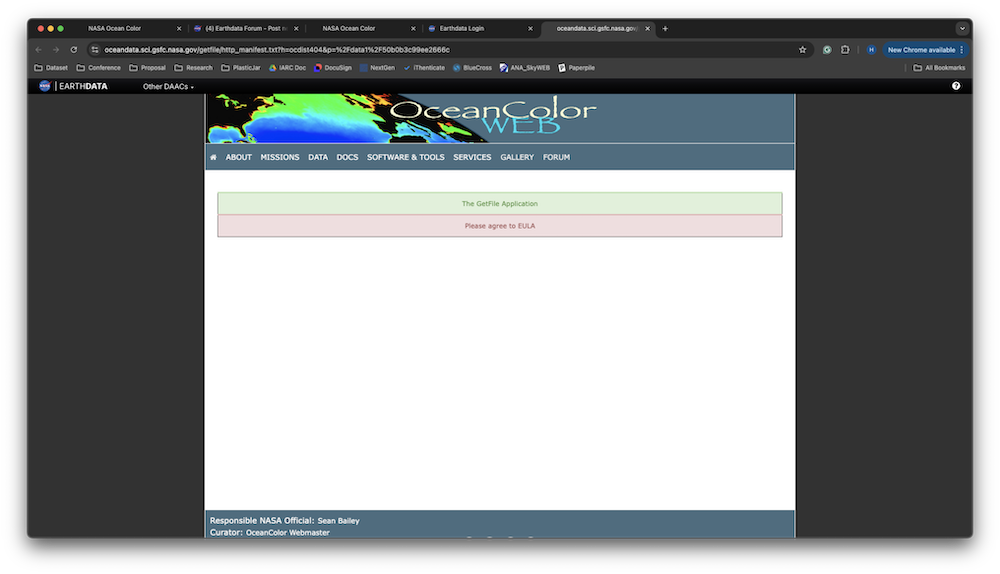Image resolution: width=1000 pixels, height=574 pixels.
Task: Switch to the first NASA Ocean Color tab
Action: coord(114,29)
